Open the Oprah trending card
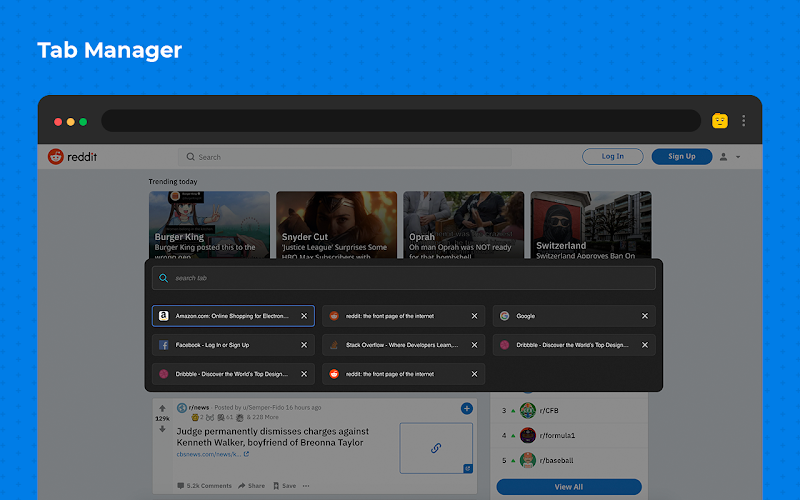Viewport: 800px width, 500px height. click(x=463, y=224)
